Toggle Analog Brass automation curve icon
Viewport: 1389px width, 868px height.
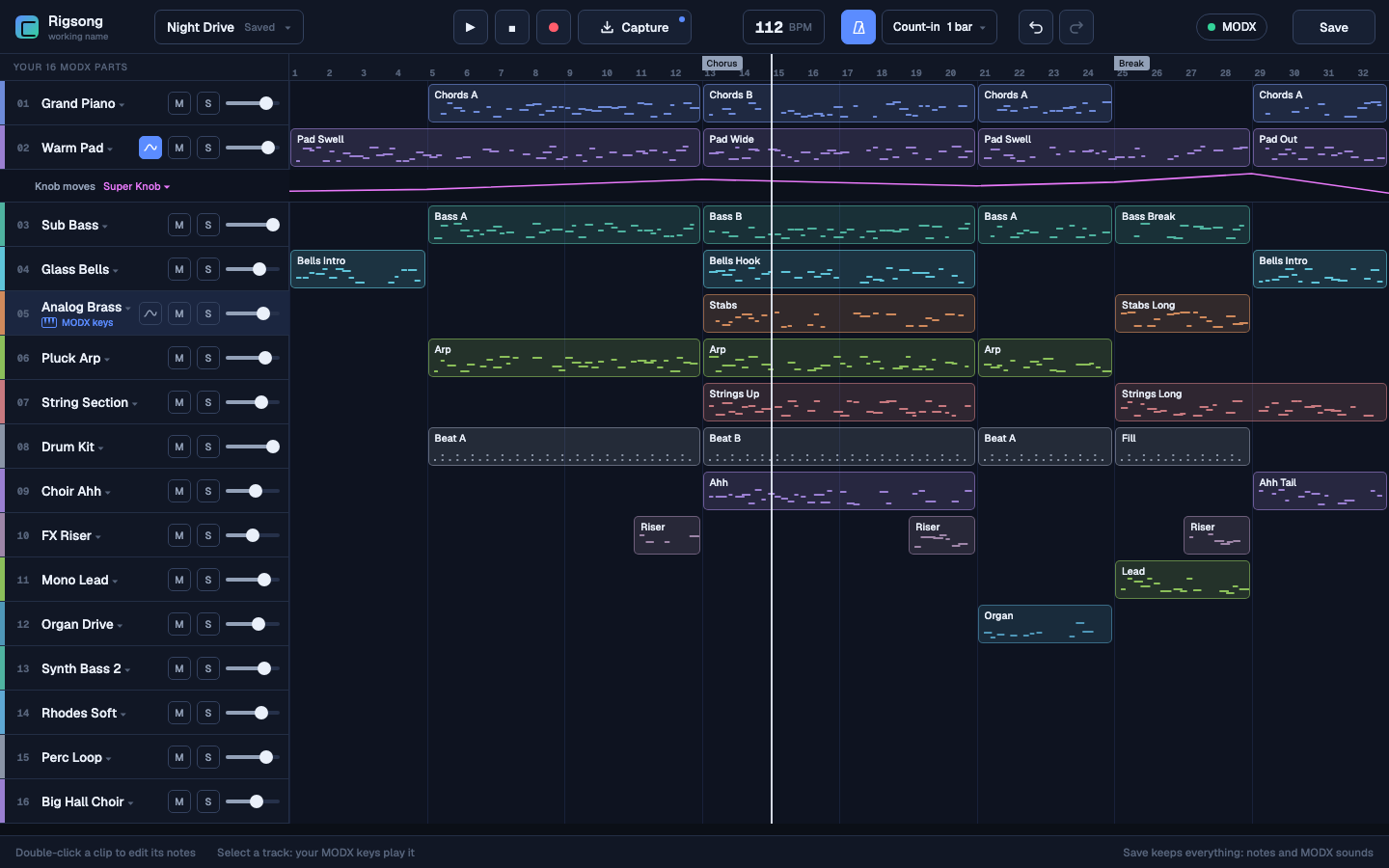(x=150, y=313)
